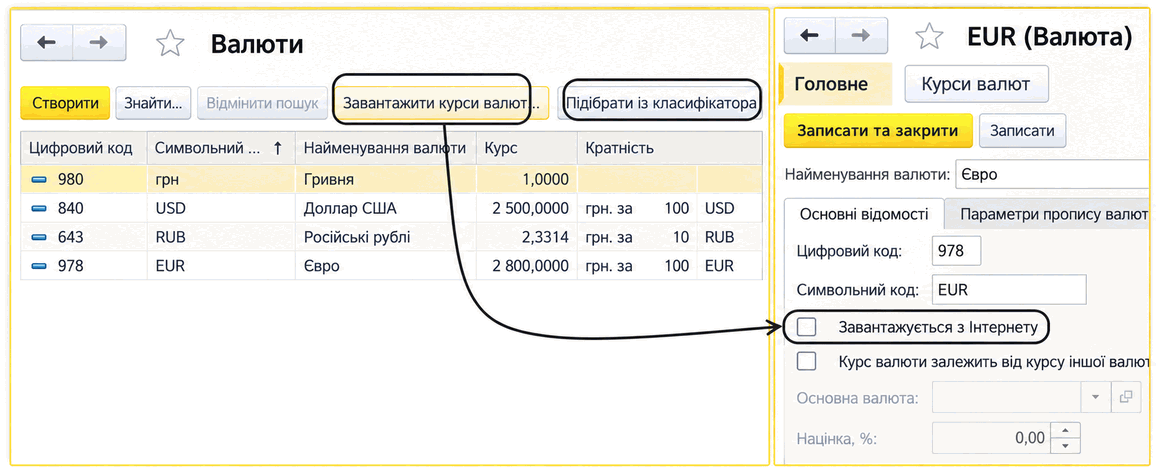
Task: Select the EUR symbol code cell
Action: [x=220, y=266]
